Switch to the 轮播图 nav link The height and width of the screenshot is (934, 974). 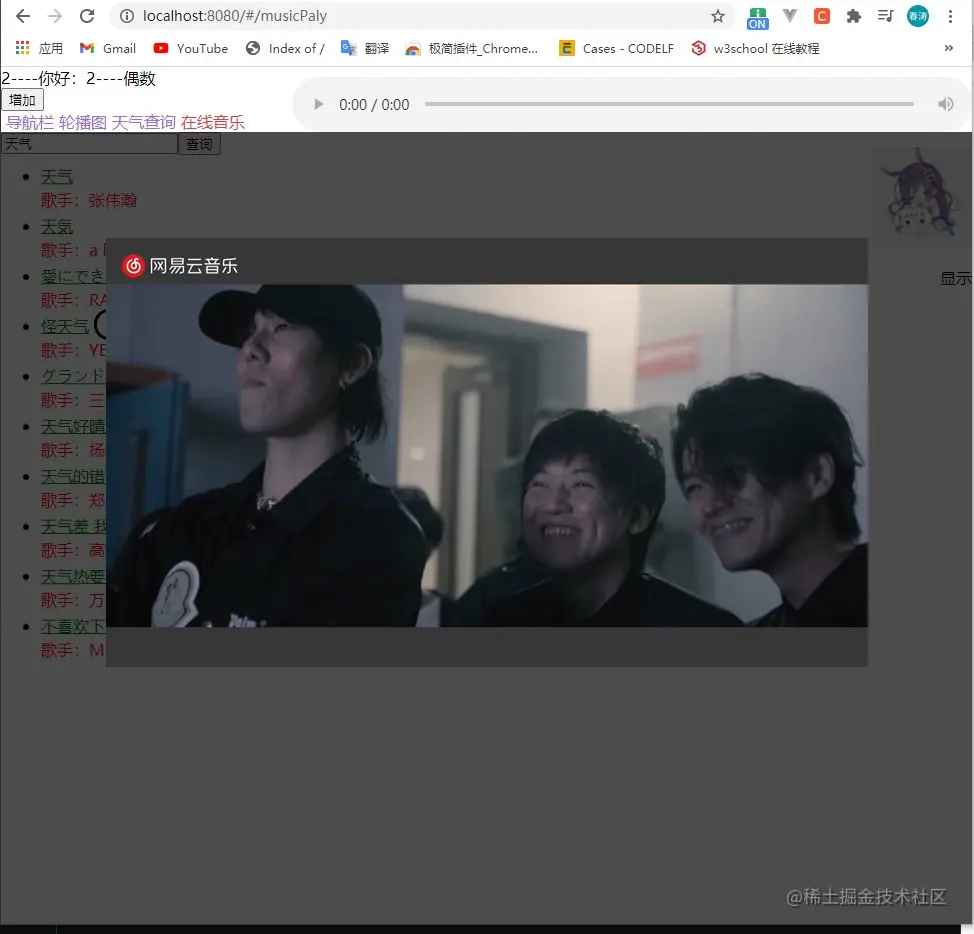pyautogui.click(x=83, y=122)
